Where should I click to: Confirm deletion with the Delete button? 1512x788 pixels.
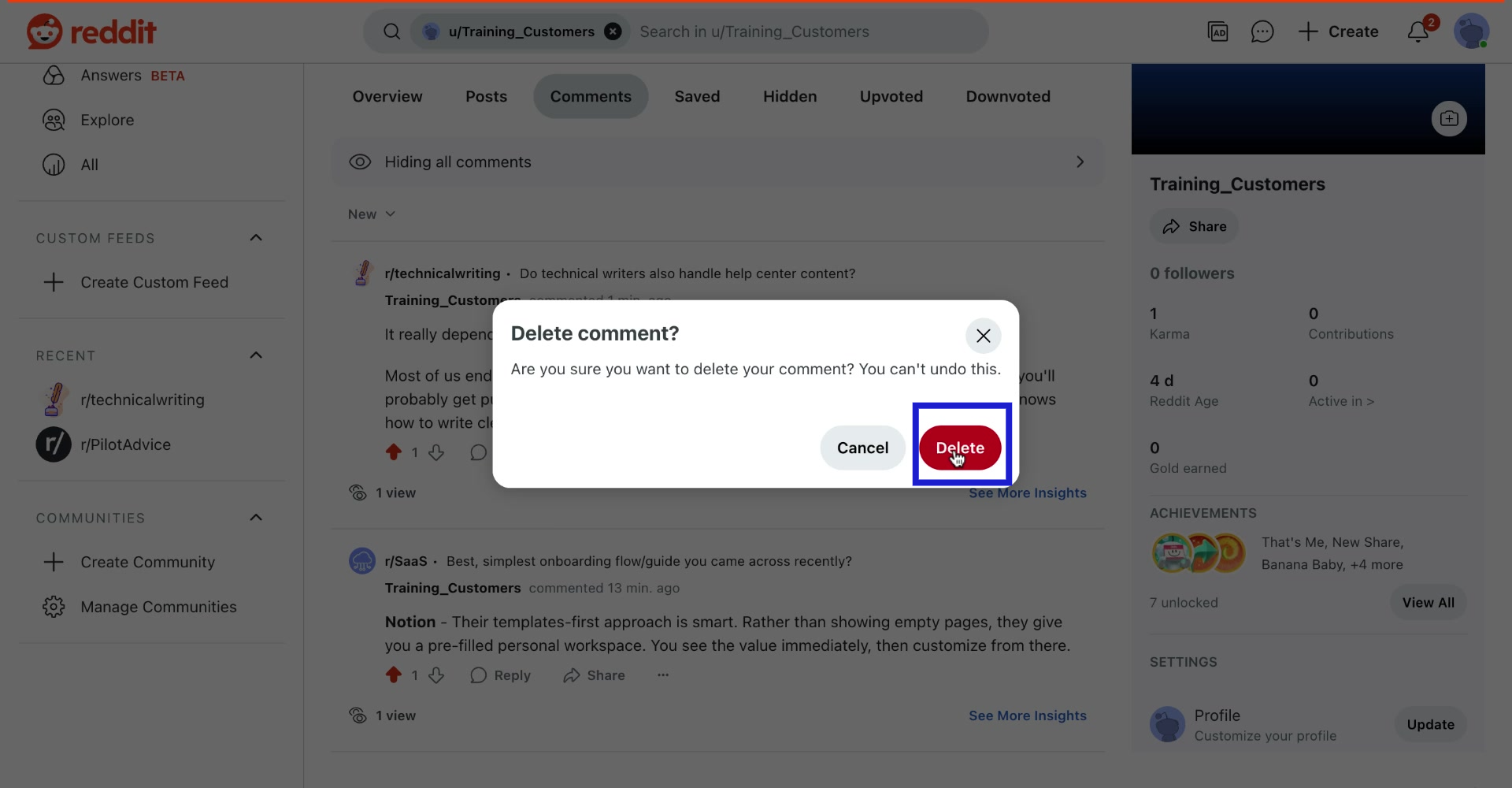[961, 447]
